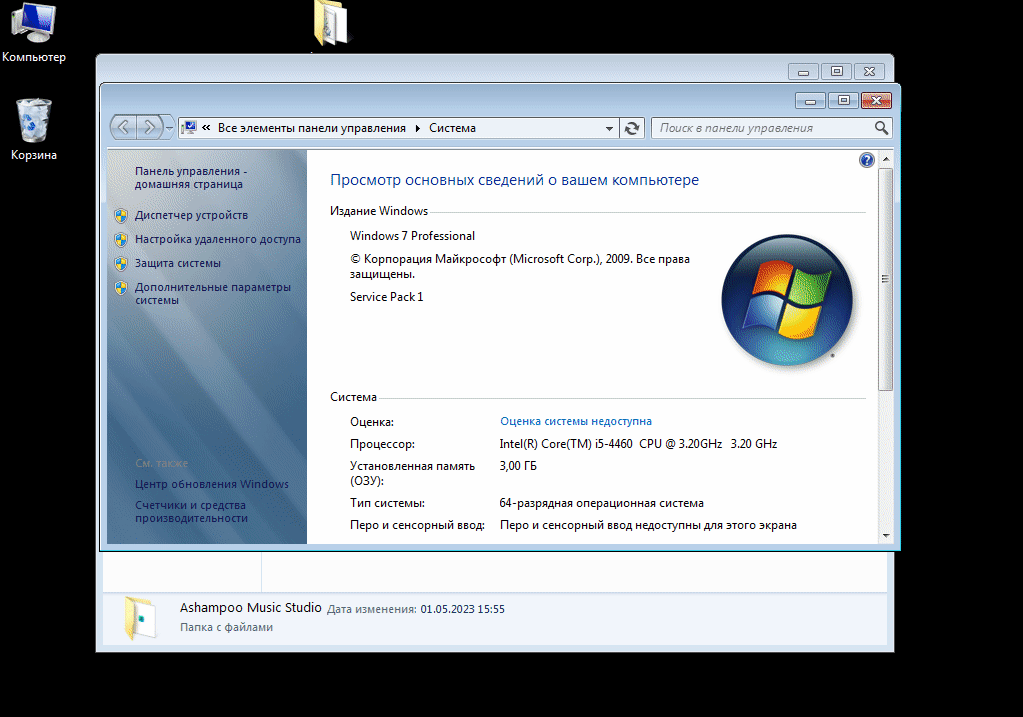Viewport: 1023px width, 717px height.
Task: Click the control panel icon in address bar
Action: (x=189, y=128)
